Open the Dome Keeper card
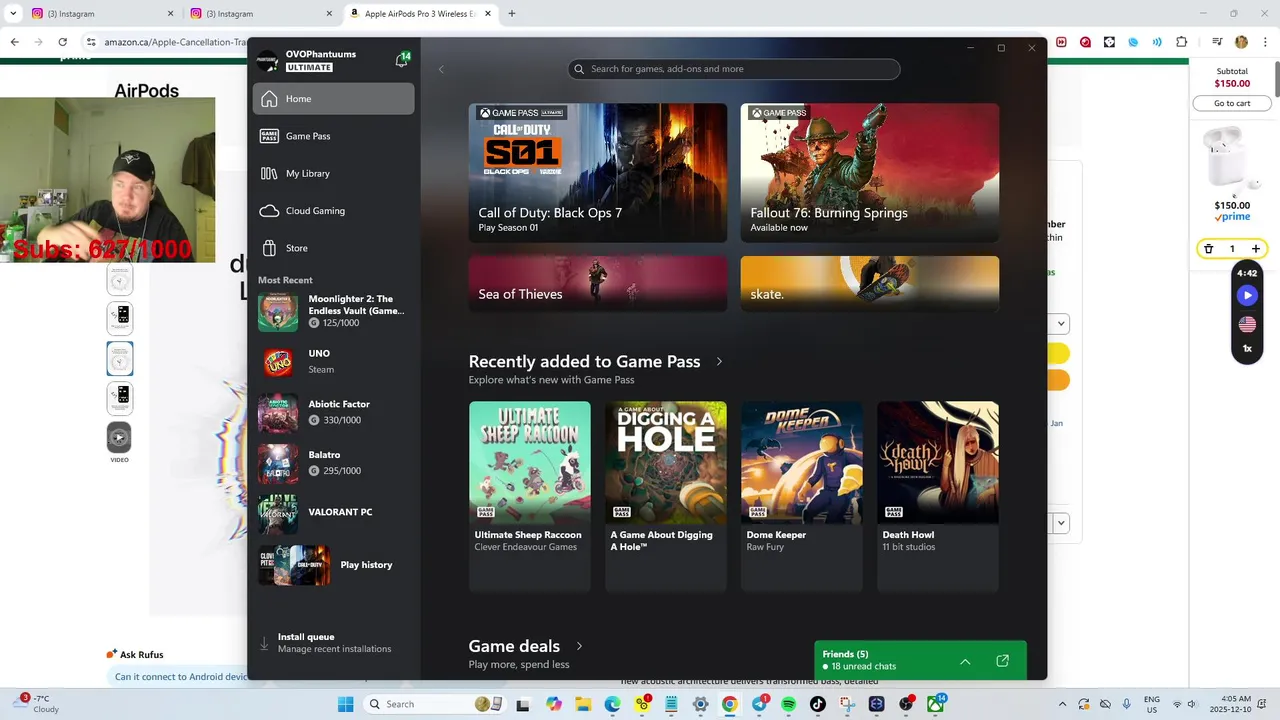The height and width of the screenshot is (720, 1280). coord(802,496)
